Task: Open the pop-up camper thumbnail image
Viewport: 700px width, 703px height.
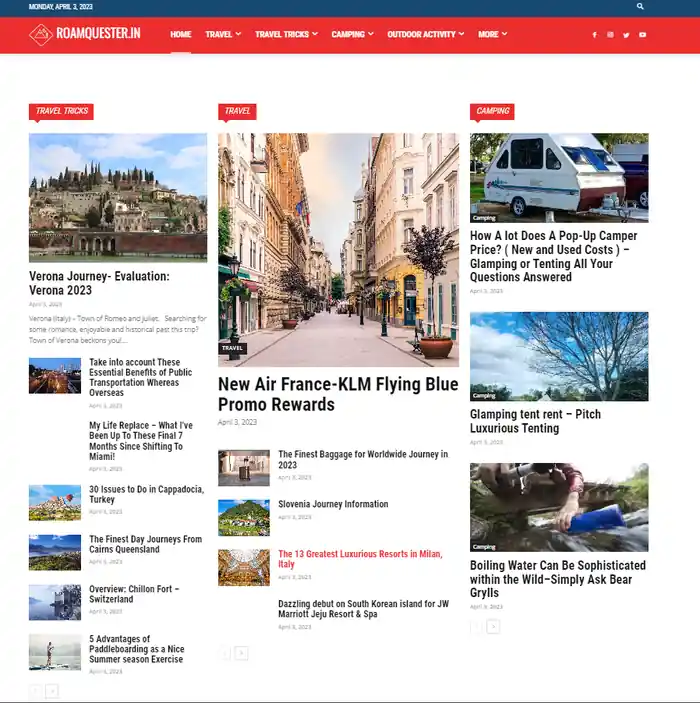Action: [x=559, y=178]
